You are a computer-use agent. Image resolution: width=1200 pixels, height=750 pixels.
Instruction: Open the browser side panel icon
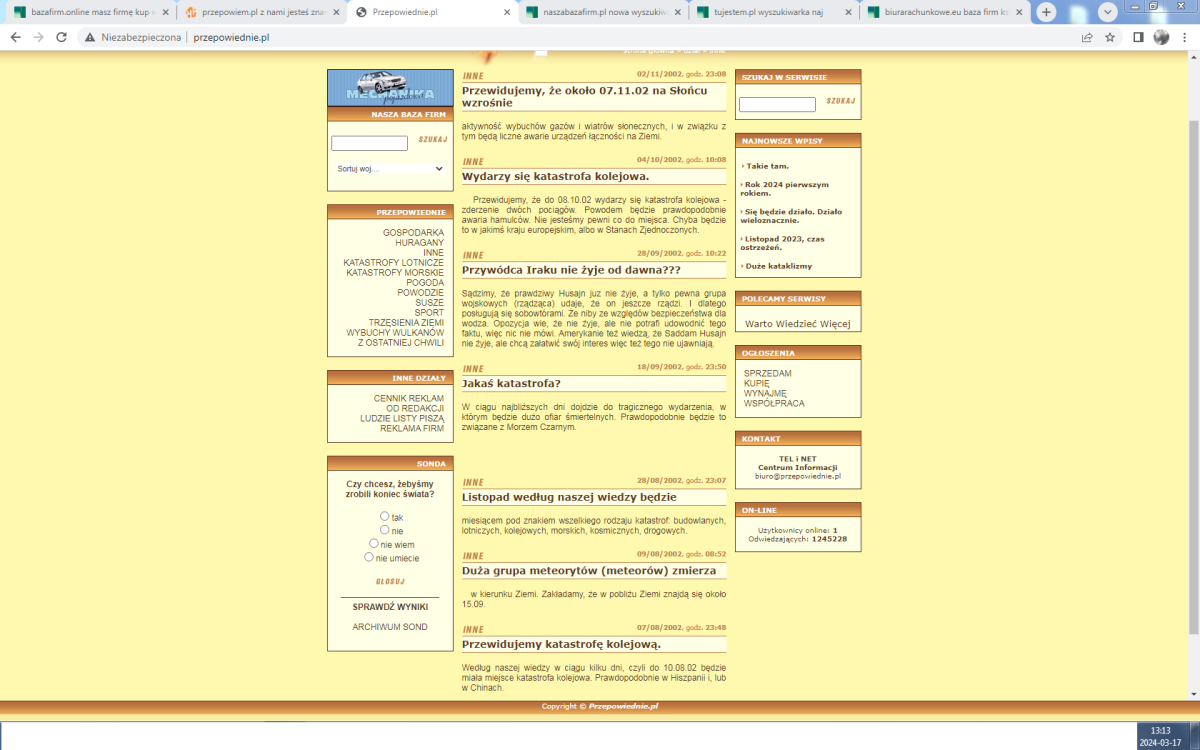pyautogui.click(x=1138, y=37)
